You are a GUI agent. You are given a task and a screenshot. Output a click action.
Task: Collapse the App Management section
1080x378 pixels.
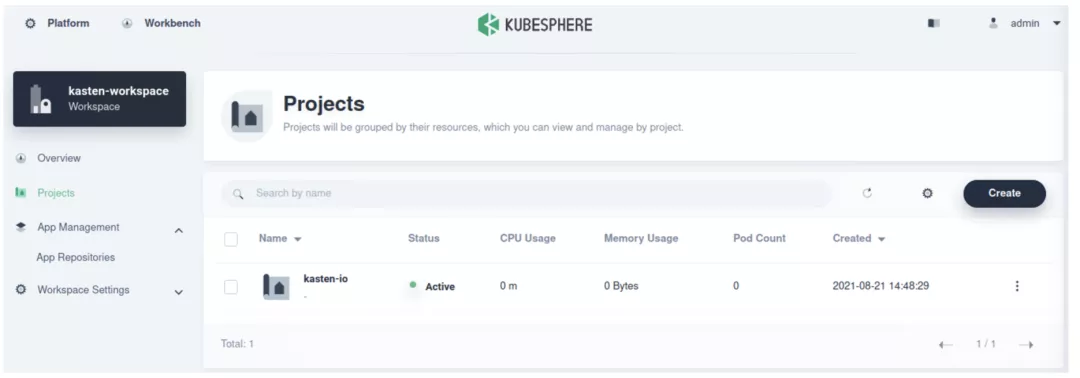tap(178, 230)
